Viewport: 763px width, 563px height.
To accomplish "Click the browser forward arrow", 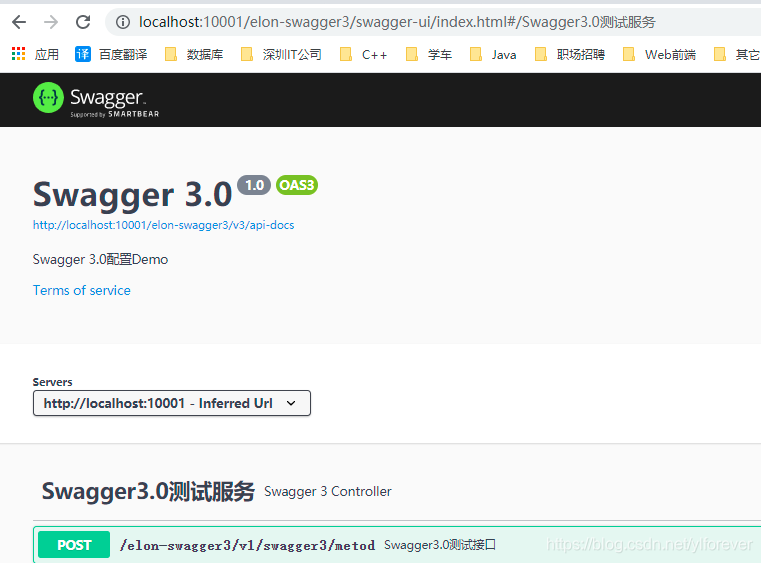I will click(51, 22).
